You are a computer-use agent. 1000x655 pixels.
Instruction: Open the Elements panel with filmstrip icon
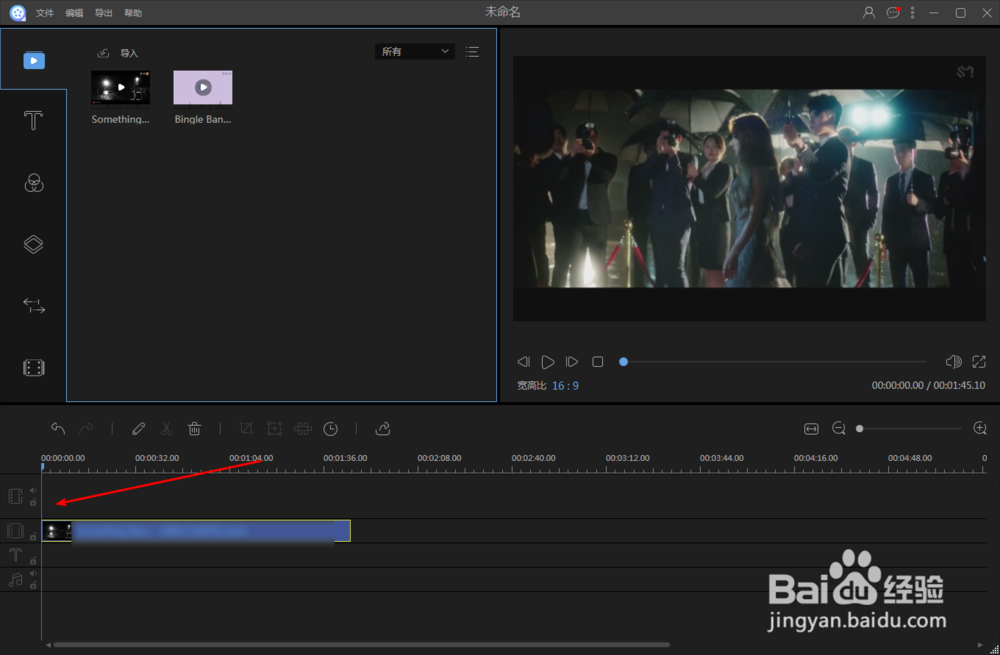pos(33,367)
